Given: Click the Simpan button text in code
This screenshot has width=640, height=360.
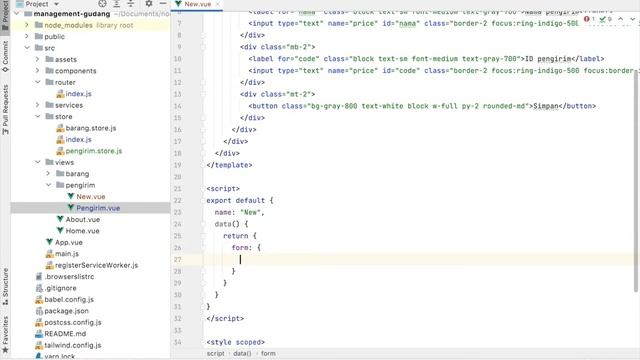Looking at the screenshot, I should (546, 106).
